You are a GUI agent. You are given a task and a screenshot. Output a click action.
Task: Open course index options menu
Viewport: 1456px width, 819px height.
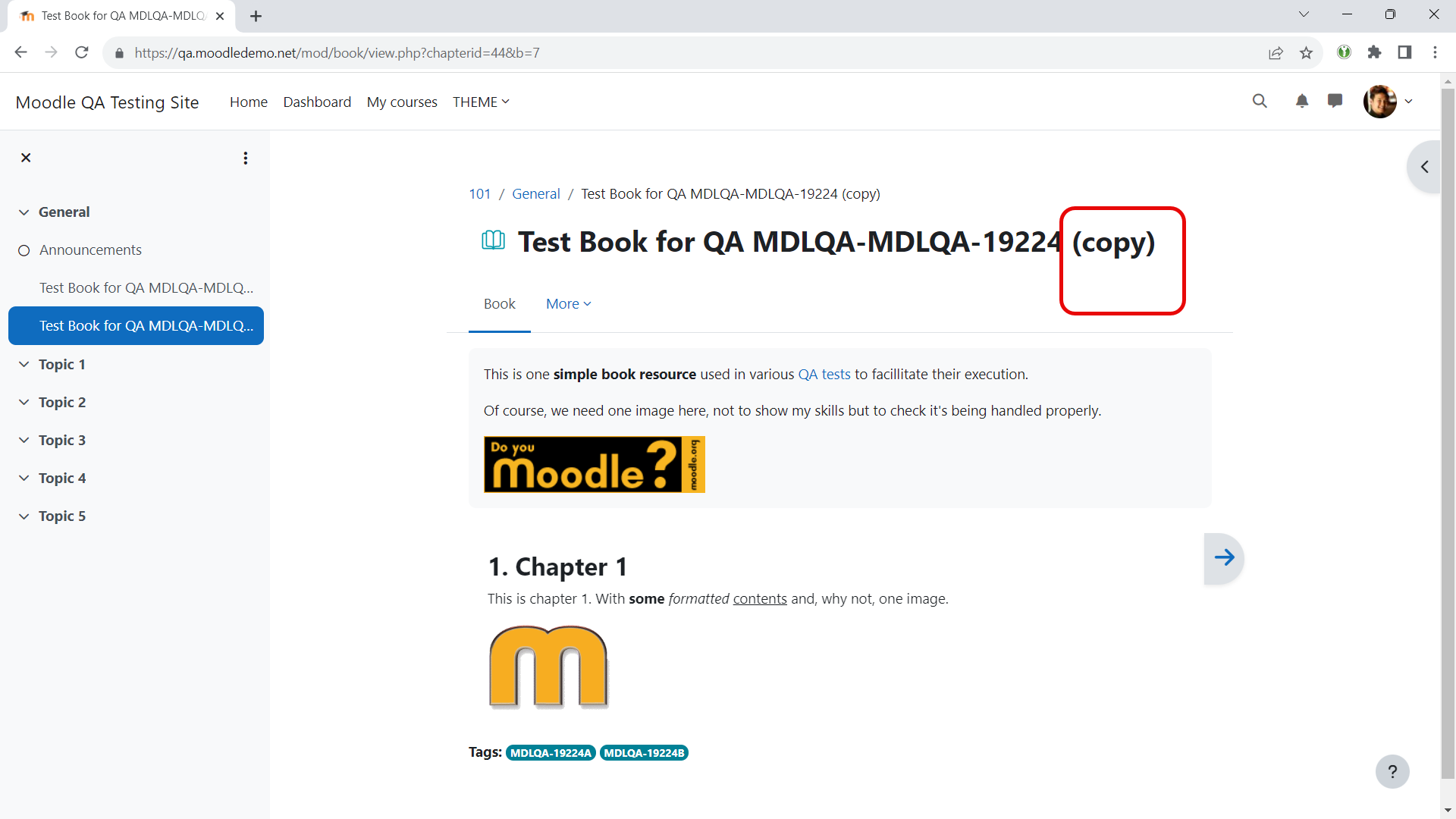[245, 158]
